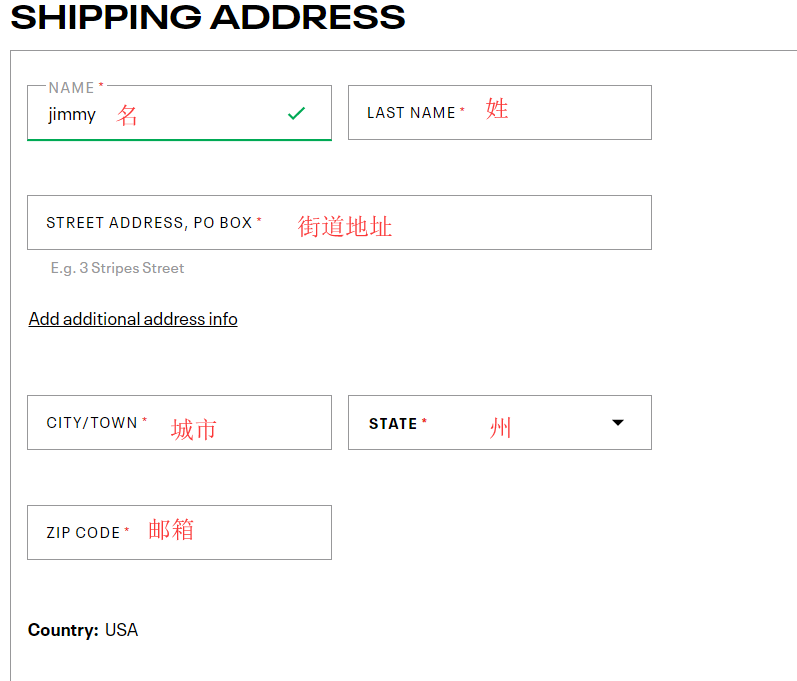797x681 pixels.
Task: Click the red 街道地址 annotation
Action: tap(345, 227)
